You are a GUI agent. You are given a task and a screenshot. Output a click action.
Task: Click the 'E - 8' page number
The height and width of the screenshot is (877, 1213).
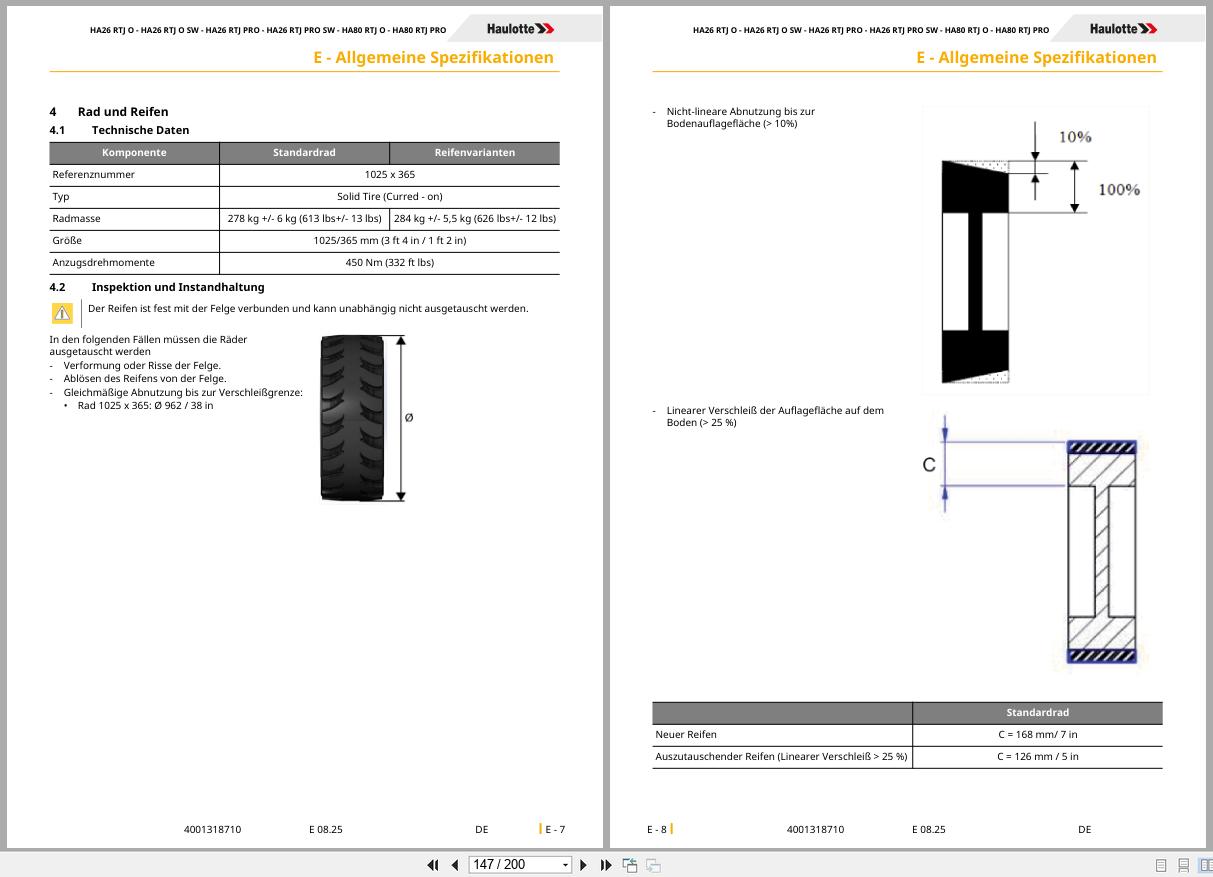pos(657,829)
